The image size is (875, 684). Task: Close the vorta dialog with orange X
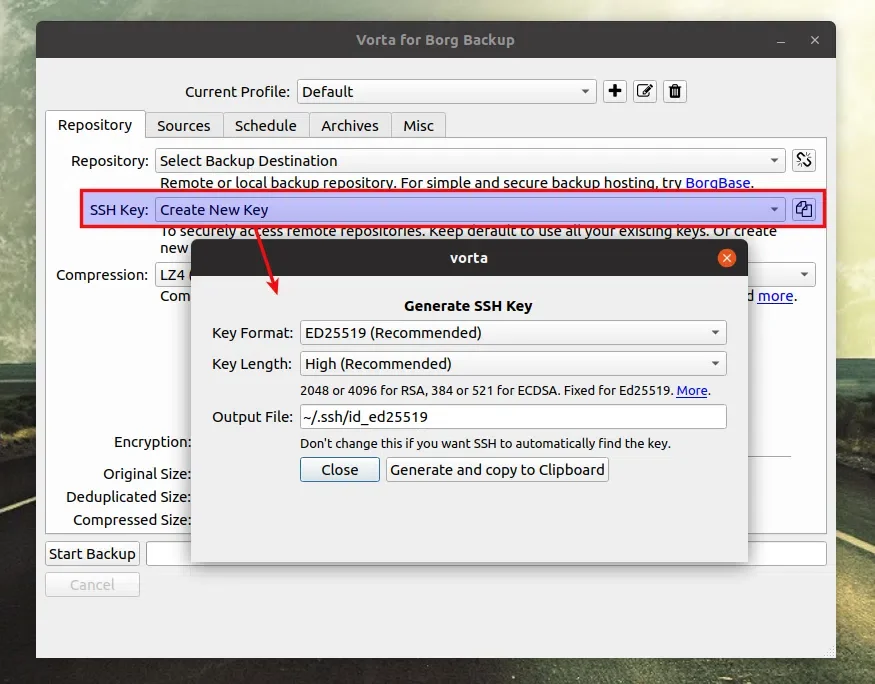click(727, 258)
